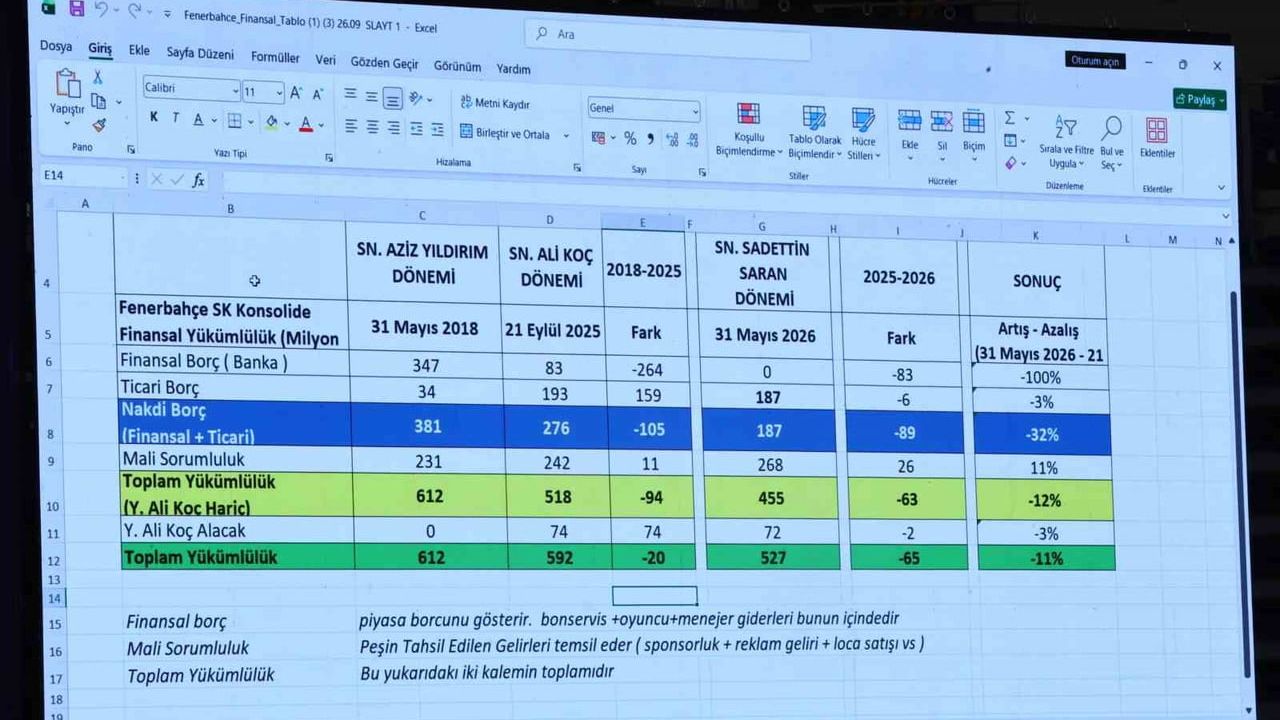Switch to the Veri tab
Image resolution: width=1280 pixels, height=720 pixels.
point(325,60)
